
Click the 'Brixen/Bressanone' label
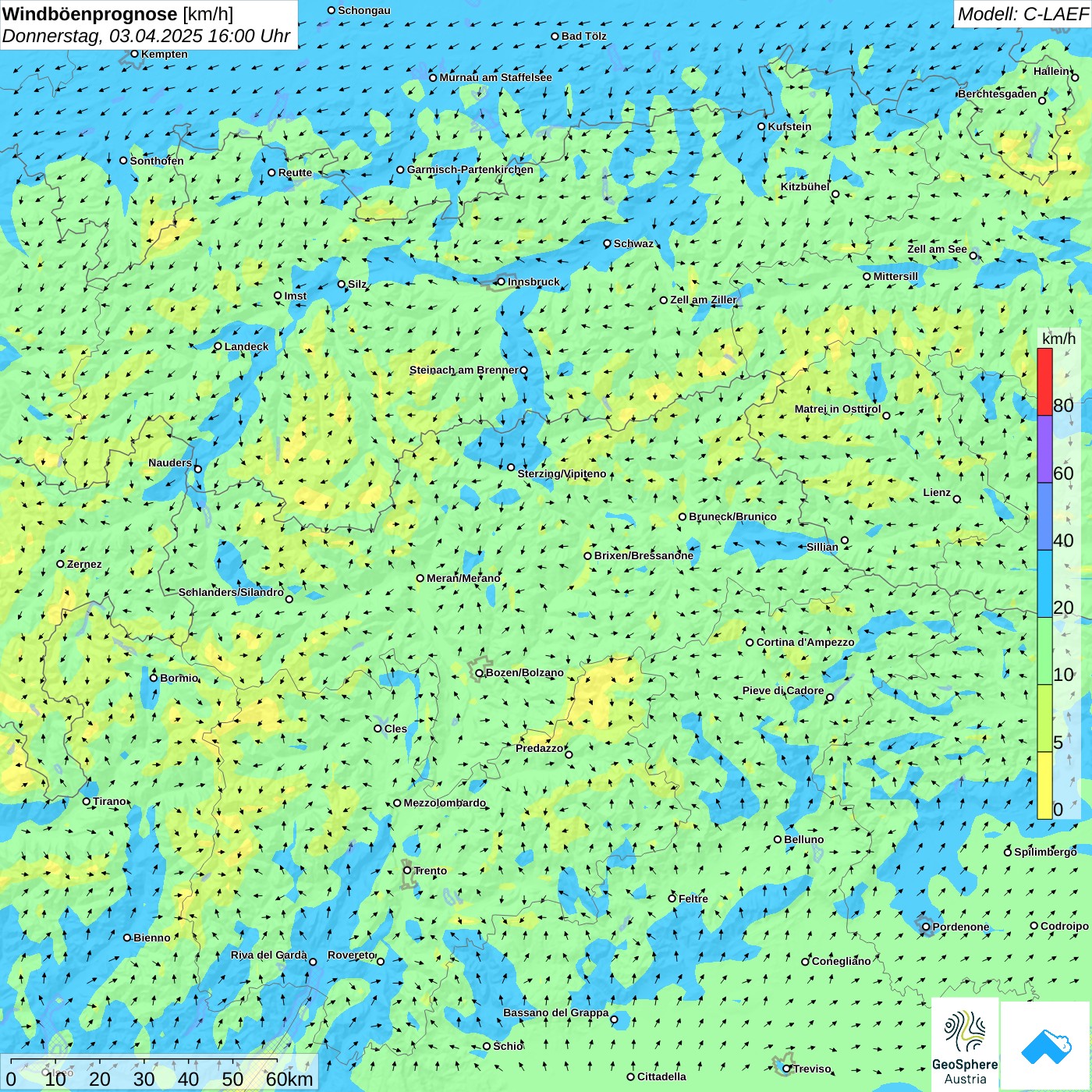coord(643,555)
